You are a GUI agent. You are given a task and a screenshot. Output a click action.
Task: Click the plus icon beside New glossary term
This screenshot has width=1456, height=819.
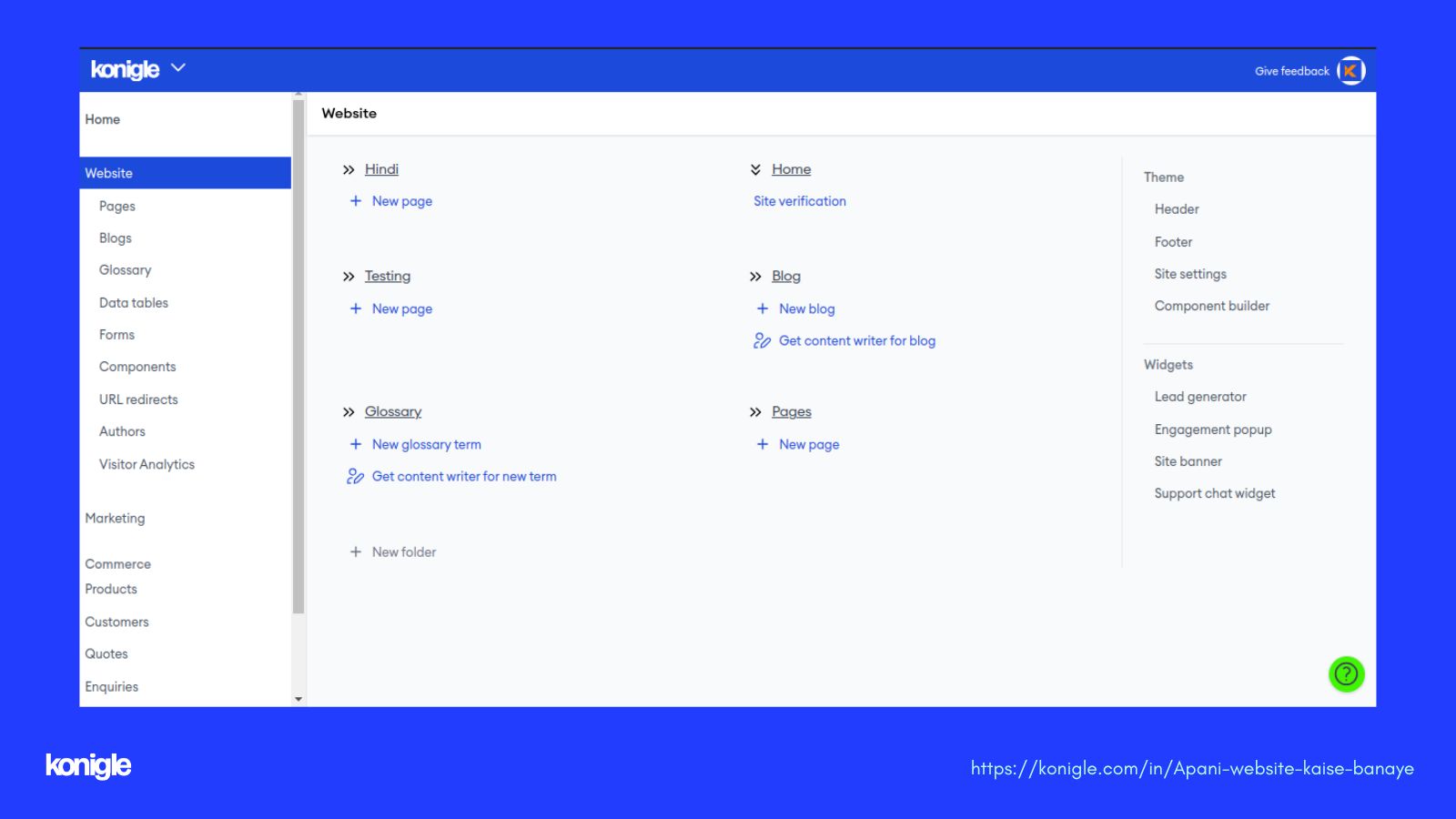point(356,444)
